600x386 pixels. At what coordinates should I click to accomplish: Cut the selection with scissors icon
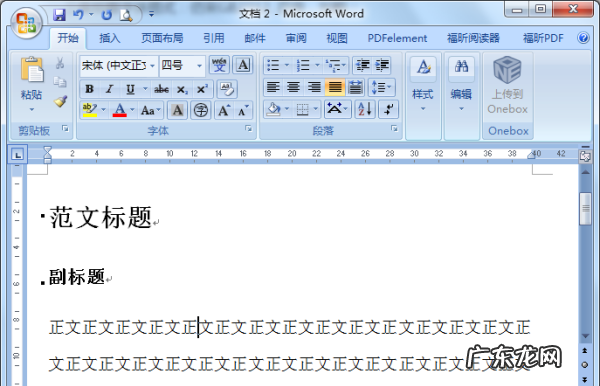[x=60, y=63]
